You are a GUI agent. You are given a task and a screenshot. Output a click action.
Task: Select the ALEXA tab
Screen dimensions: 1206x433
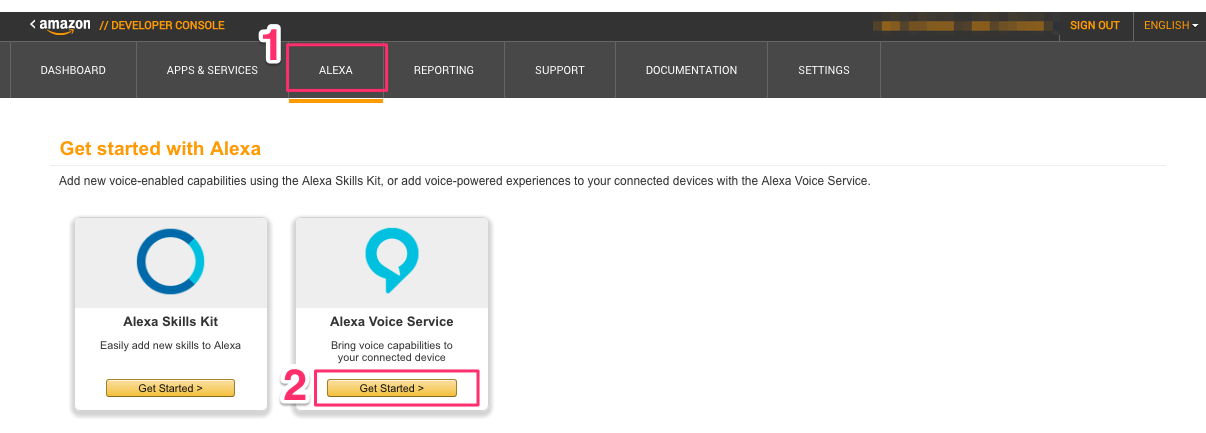point(336,70)
